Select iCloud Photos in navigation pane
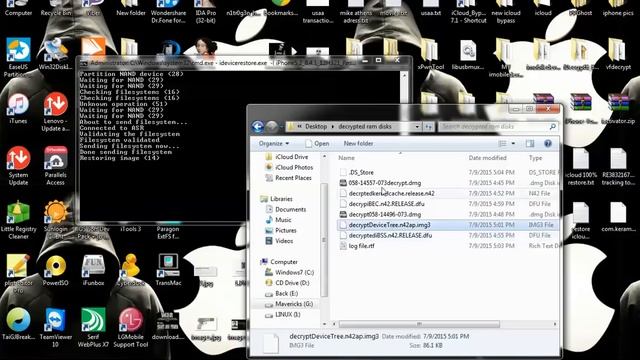This screenshot has width=640, height=360. pos(289,167)
